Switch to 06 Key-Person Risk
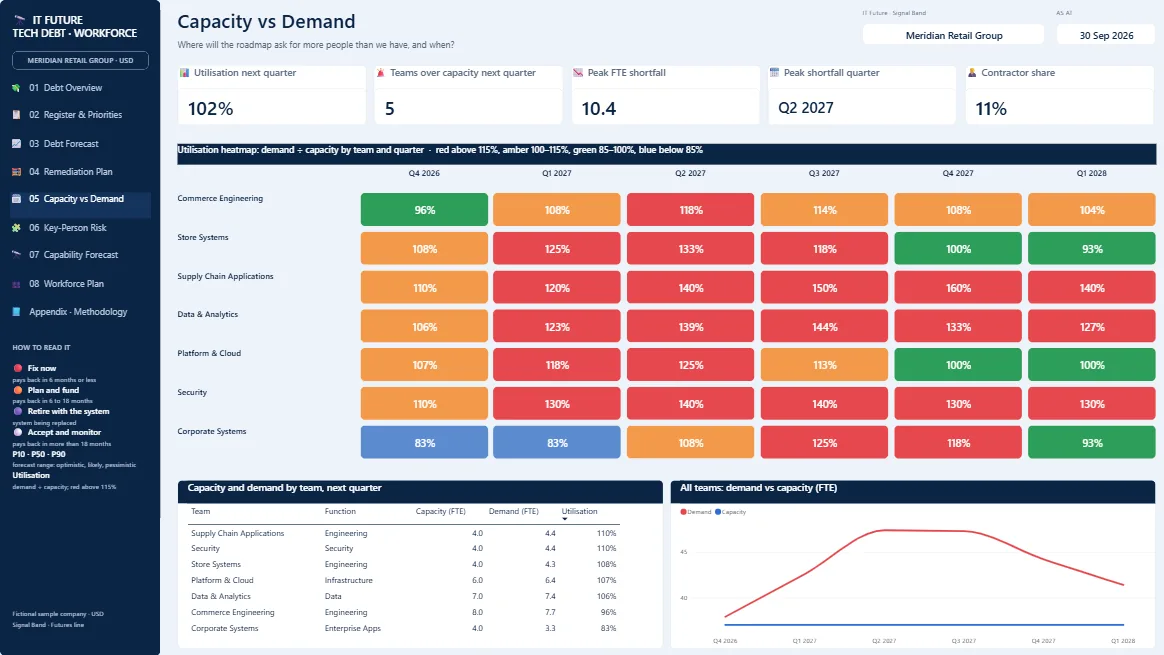This screenshot has width=1164, height=655. coord(68,228)
